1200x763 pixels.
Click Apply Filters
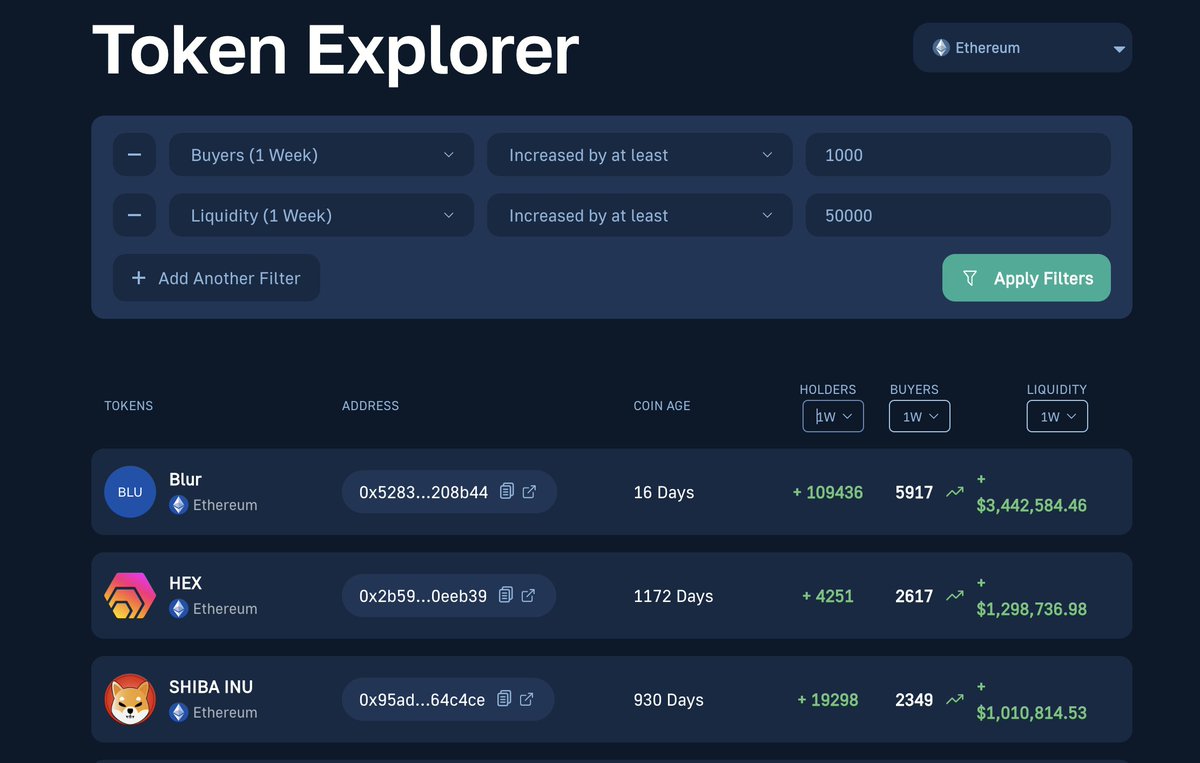coord(1026,278)
